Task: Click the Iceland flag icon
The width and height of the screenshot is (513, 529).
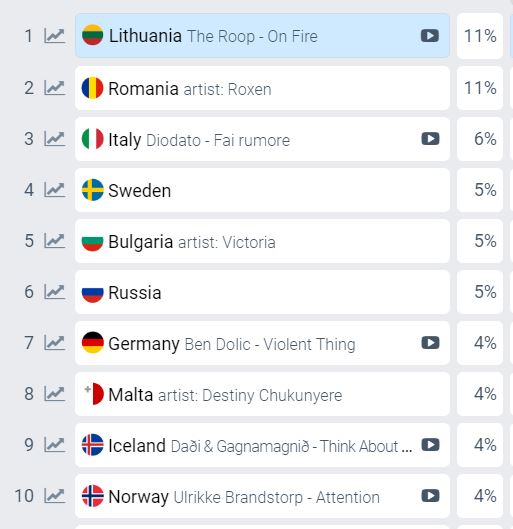Action: 92,445
